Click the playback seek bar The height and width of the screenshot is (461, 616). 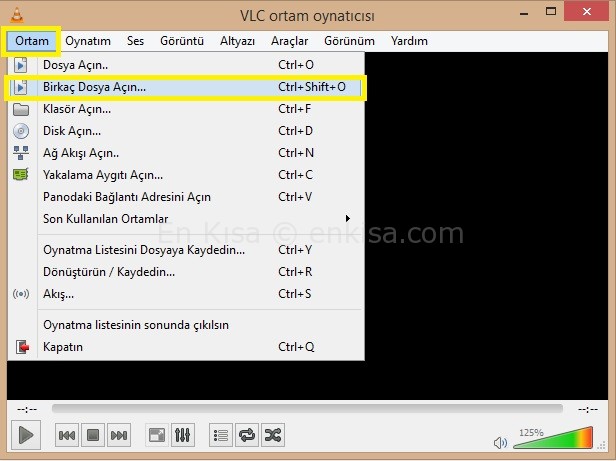(x=307, y=409)
